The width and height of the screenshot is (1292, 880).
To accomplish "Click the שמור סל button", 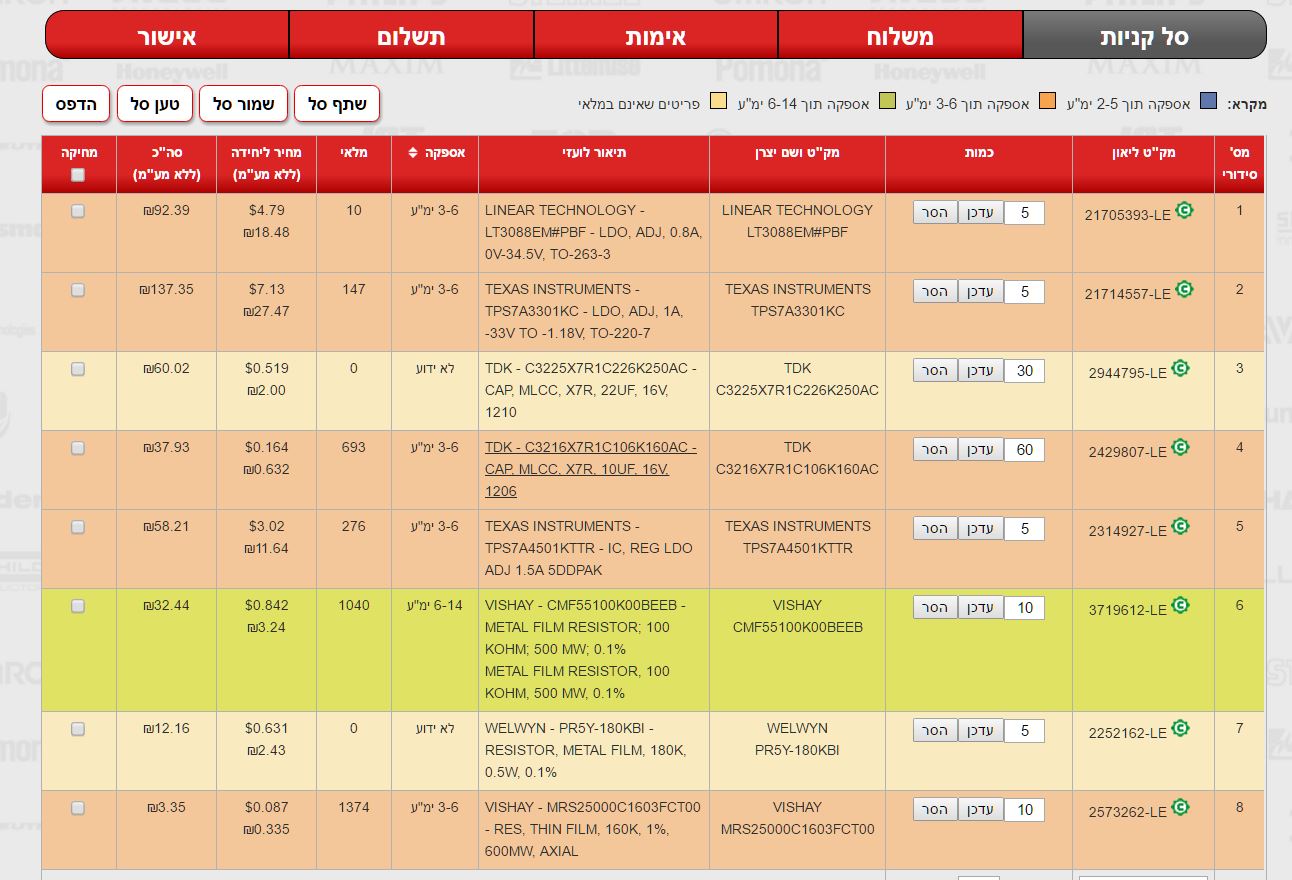I will click(244, 104).
